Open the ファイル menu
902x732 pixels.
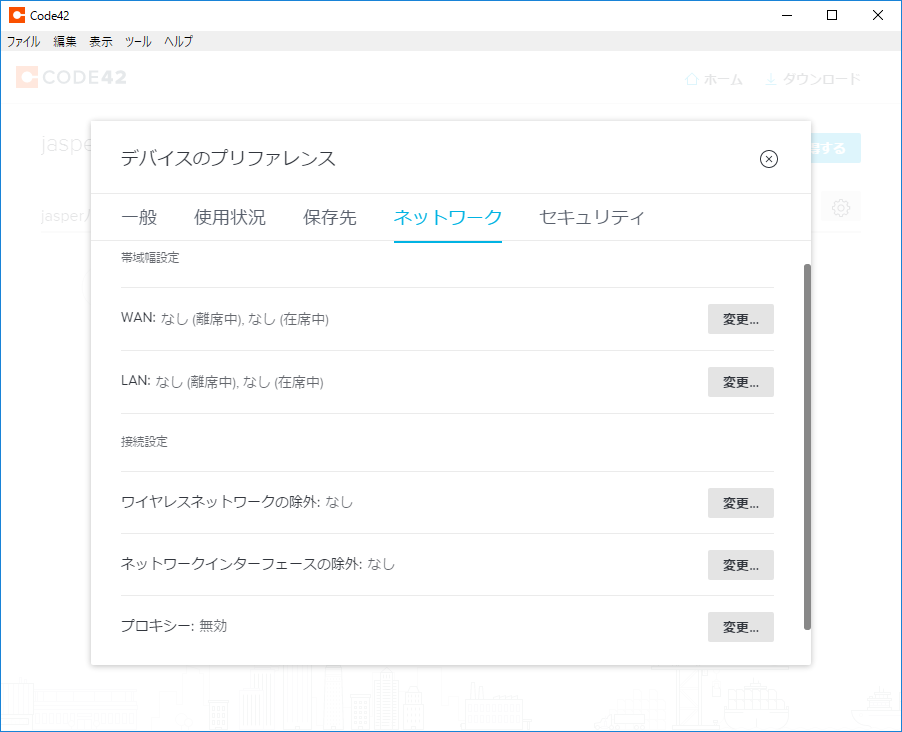(x=23, y=42)
